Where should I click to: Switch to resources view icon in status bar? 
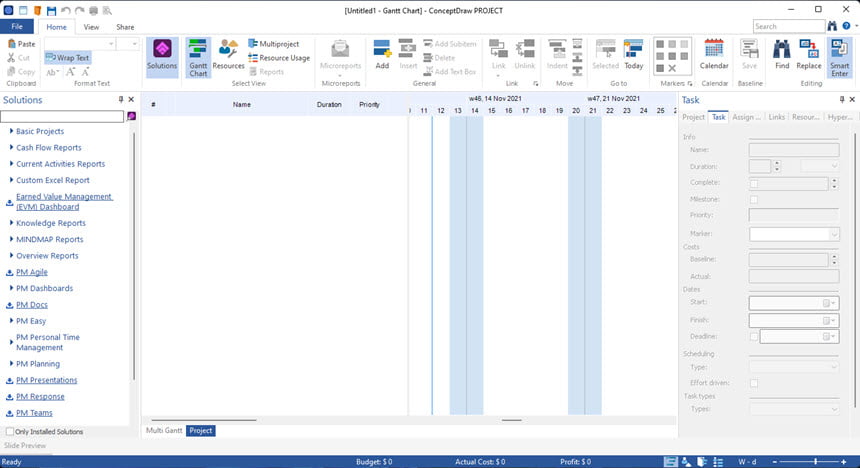point(686,462)
